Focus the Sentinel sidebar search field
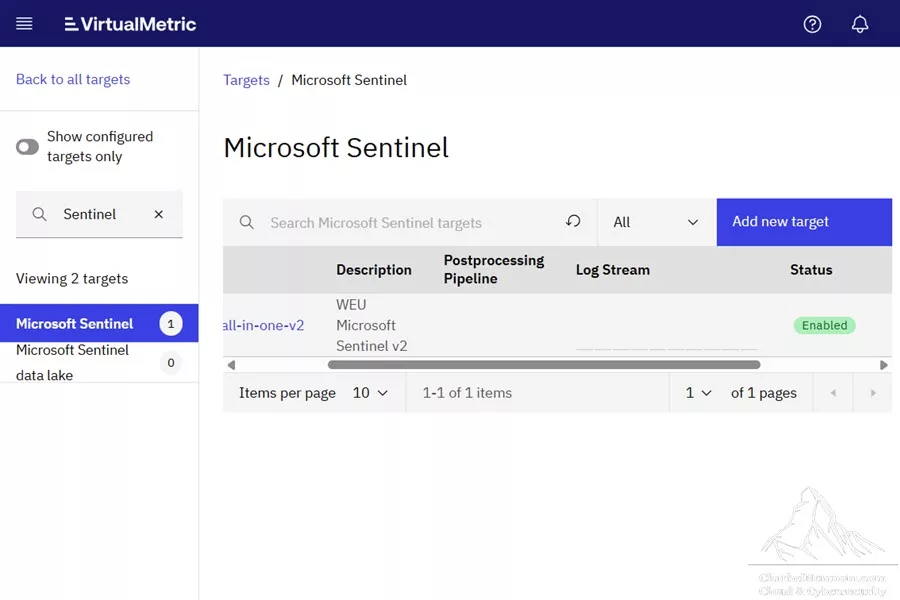 [x=99, y=214]
